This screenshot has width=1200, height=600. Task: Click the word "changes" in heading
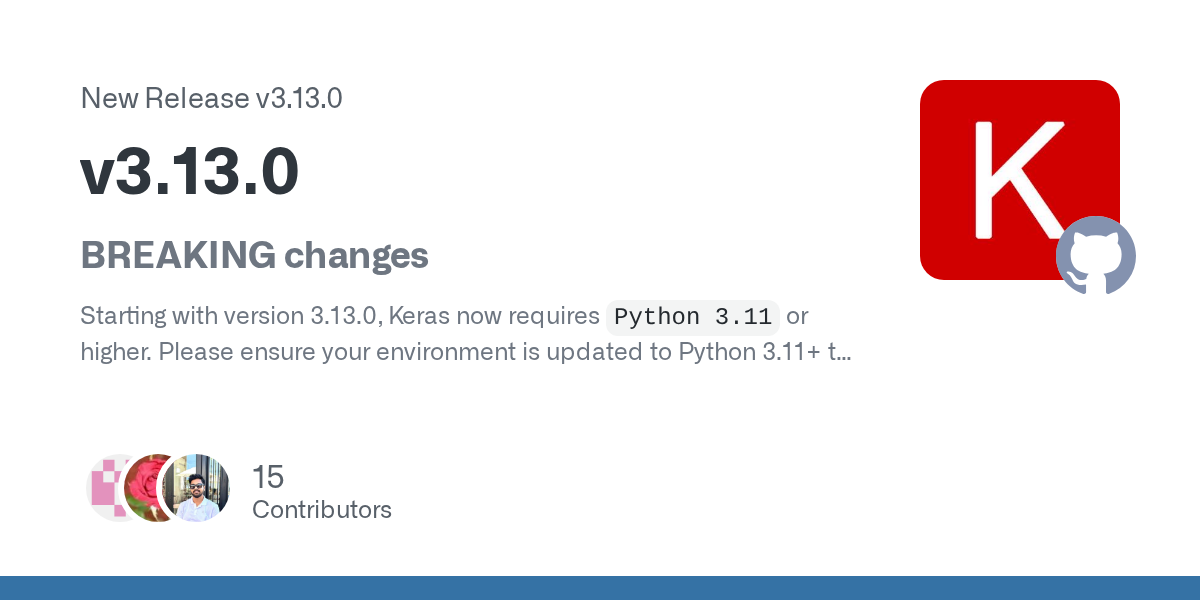[x=356, y=256]
